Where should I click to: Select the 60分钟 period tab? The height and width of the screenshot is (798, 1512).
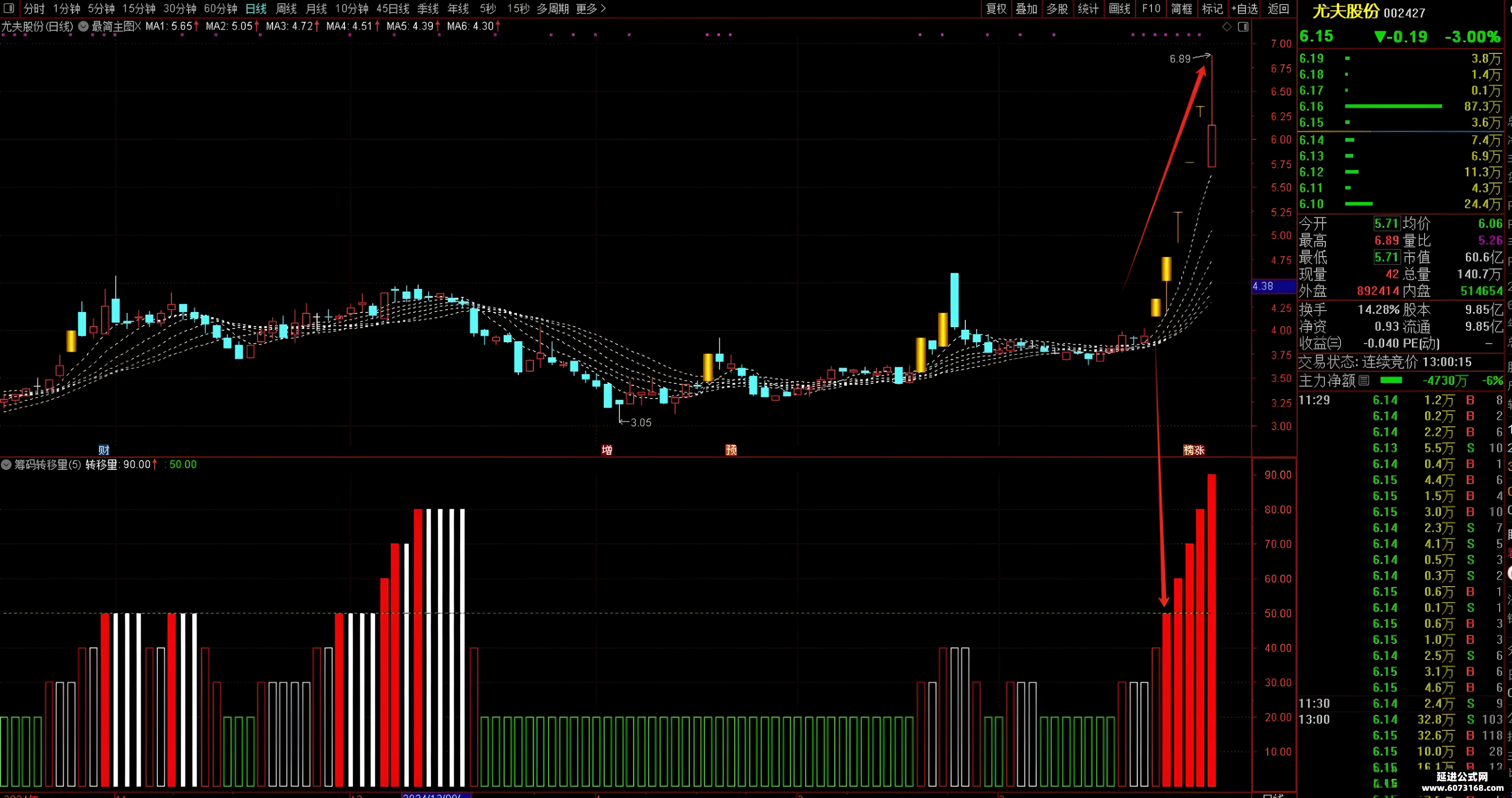tap(221, 9)
